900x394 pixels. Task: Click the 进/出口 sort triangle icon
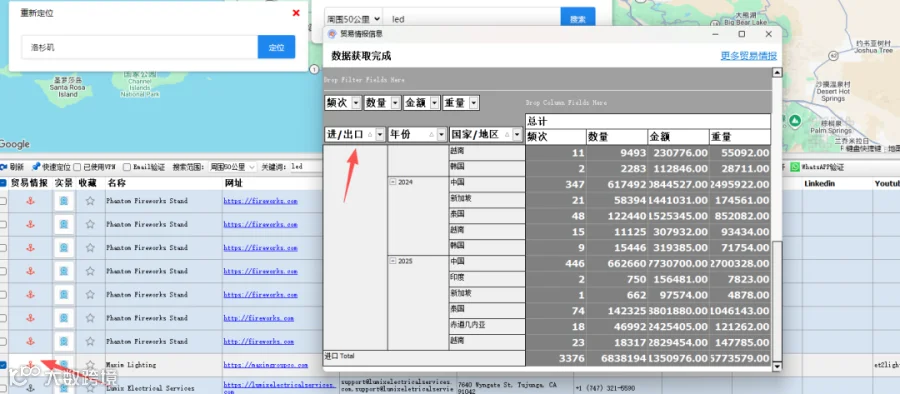pos(370,134)
